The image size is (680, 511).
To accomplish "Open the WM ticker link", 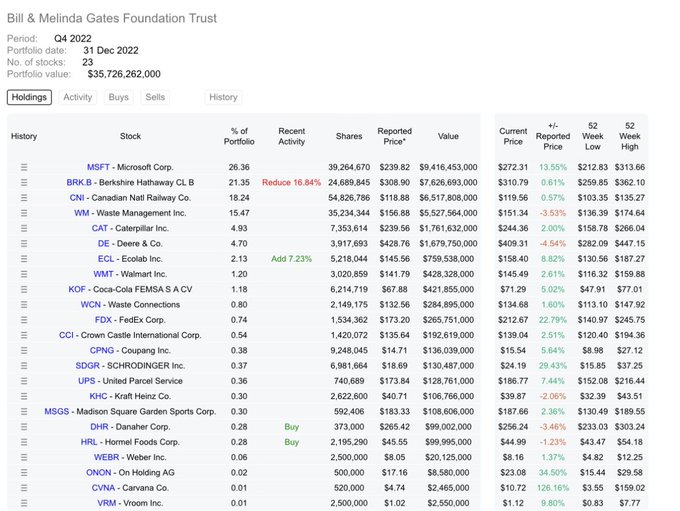I will 82,213.
